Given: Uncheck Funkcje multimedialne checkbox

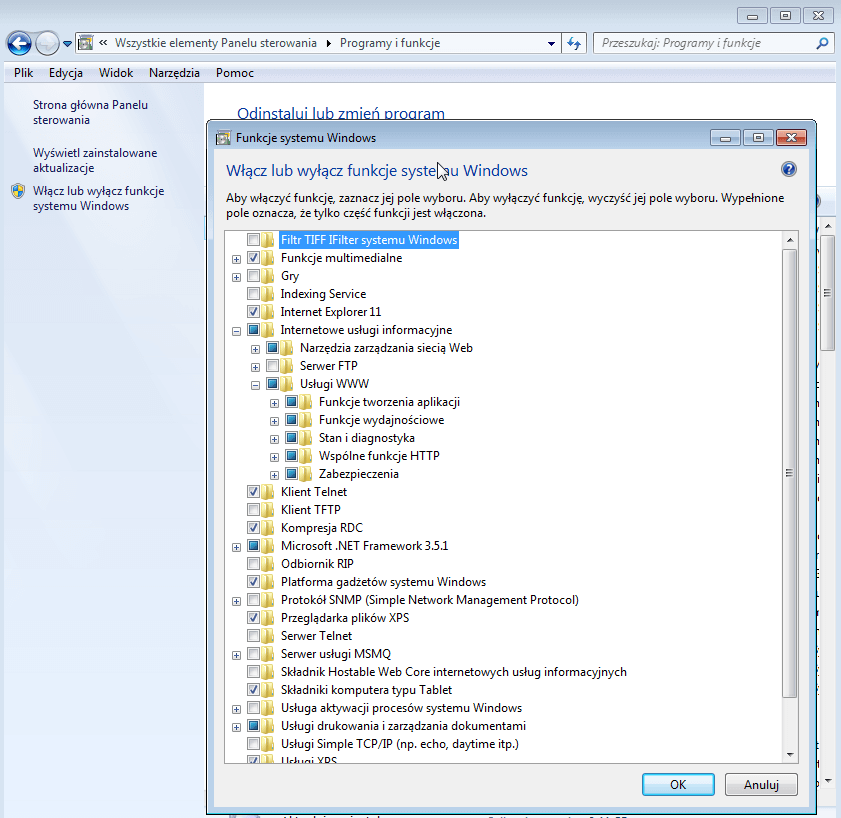Looking at the screenshot, I should [x=253, y=258].
